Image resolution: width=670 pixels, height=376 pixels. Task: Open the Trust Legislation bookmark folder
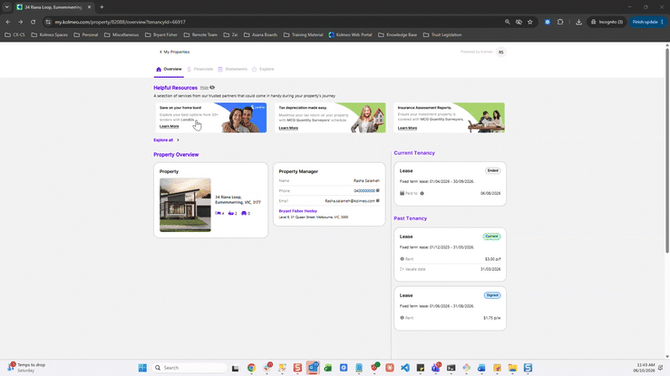(x=442, y=35)
